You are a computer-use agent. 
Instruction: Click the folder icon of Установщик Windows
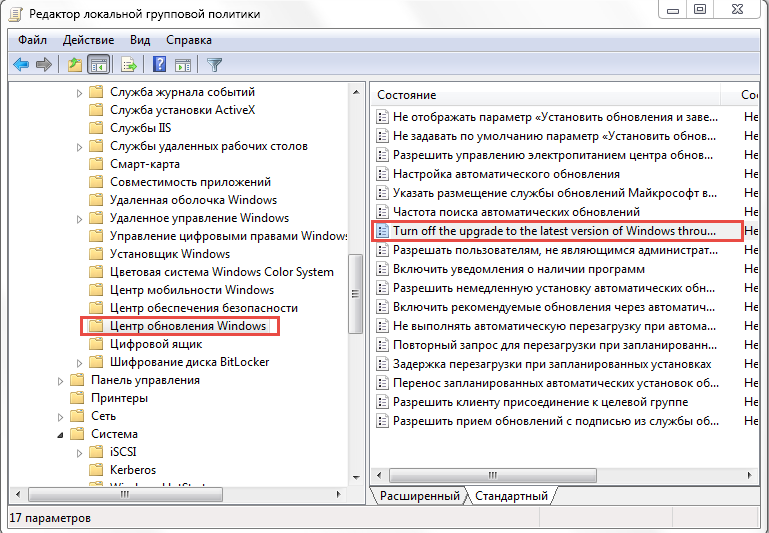[96, 254]
